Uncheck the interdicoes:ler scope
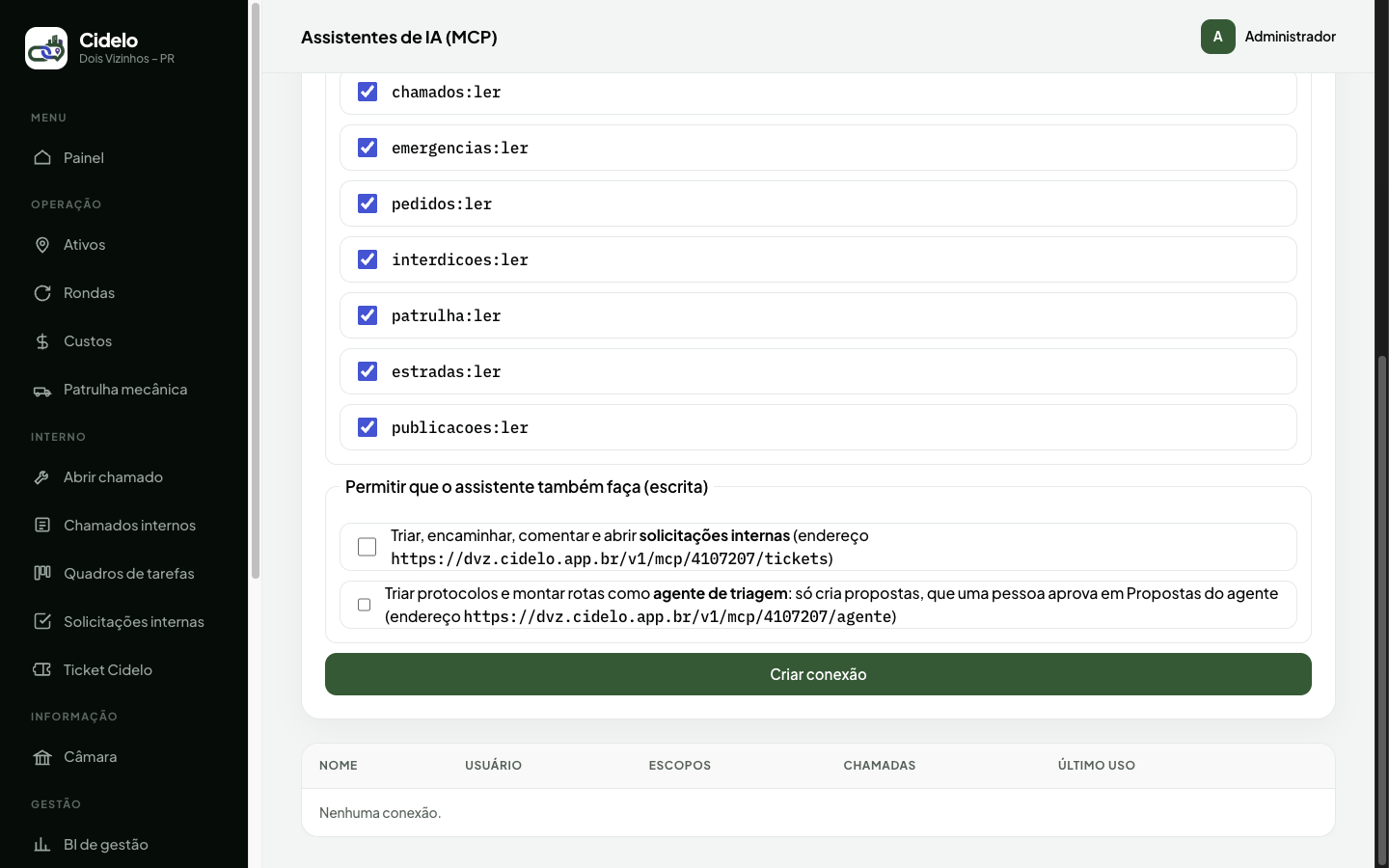This screenshot has width=1389, height=868. coord(368,259)
